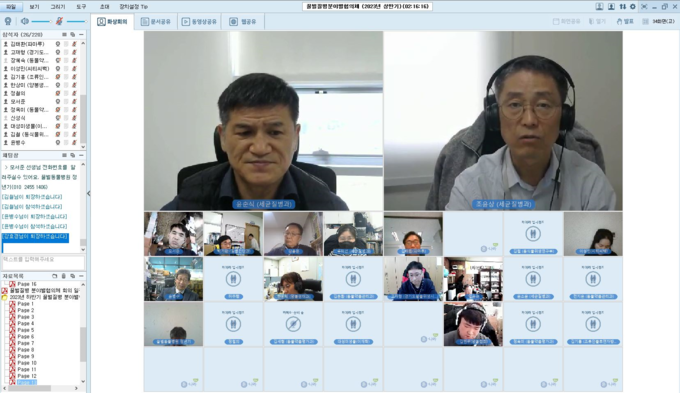This screenshot has height=393, width=680.
Task: Open the gear settings icon in title bar
Action: point(633,7)
